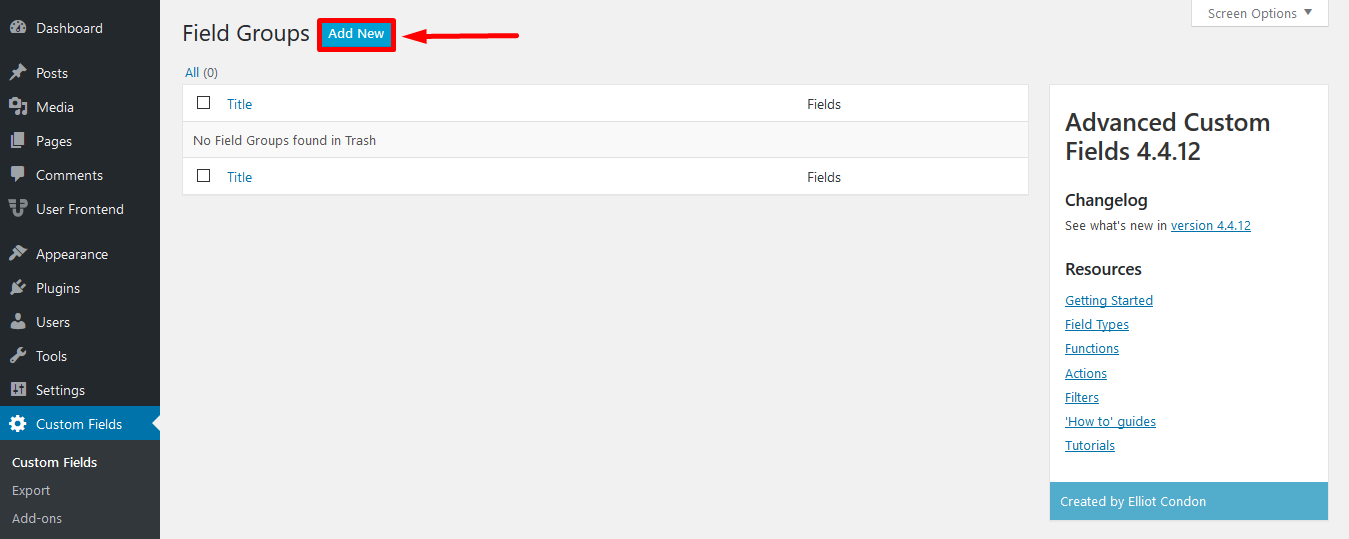Click the Comments speech bubble icon

(x=18, y=175)
